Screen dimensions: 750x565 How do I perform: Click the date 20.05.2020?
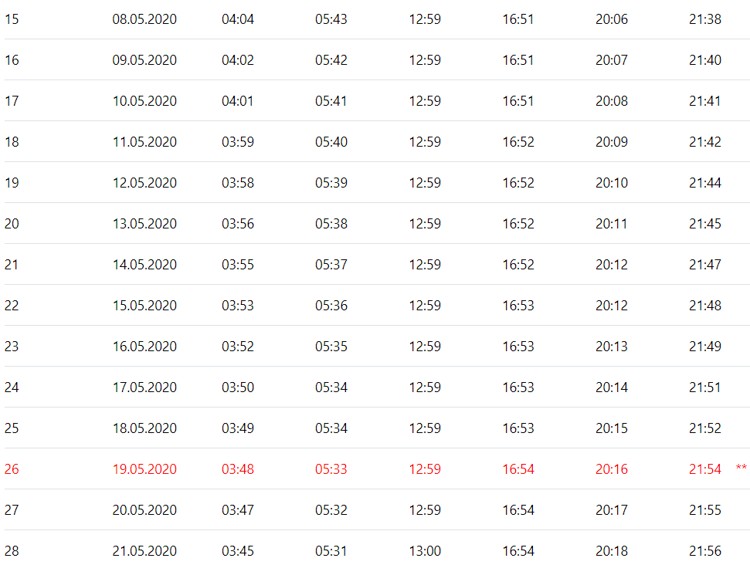[x=144, y=510]
